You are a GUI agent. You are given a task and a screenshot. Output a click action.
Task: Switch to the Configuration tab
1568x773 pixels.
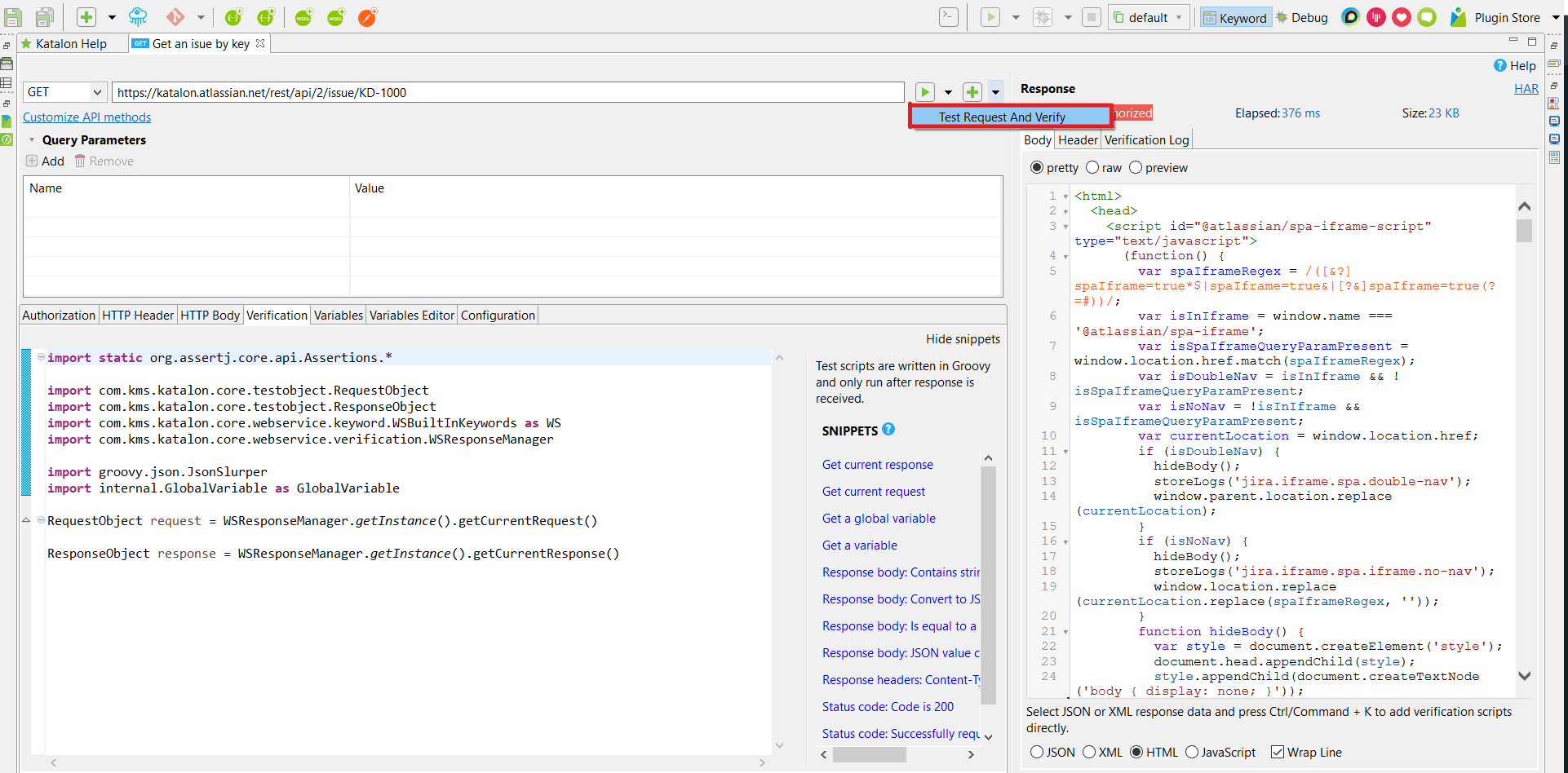click(x=498, y=315)
